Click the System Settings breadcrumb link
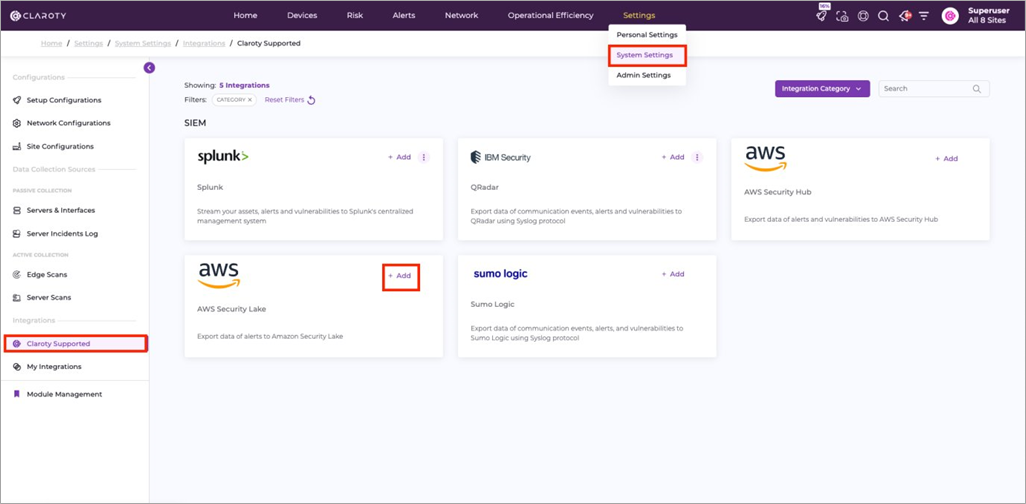1026x504 pixels. 143,44
